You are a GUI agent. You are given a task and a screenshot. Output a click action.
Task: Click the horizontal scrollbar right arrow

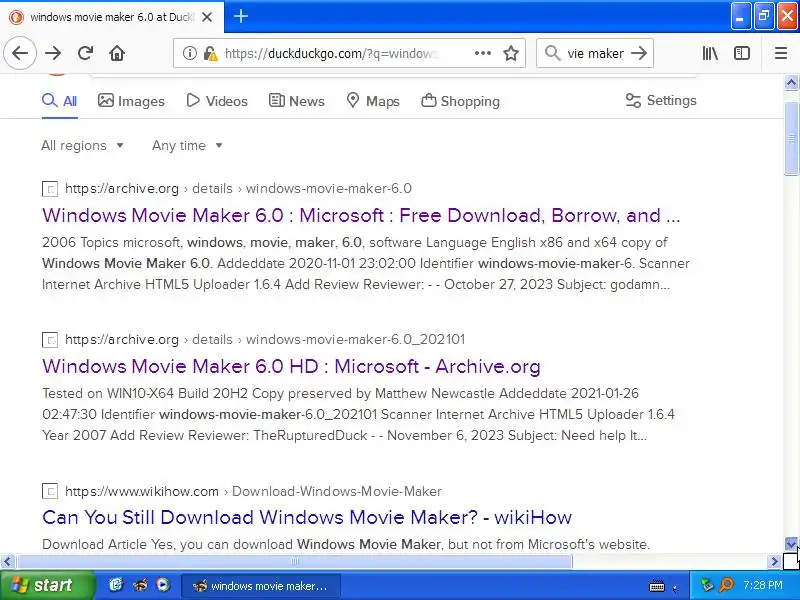click(x=774, y=562)
